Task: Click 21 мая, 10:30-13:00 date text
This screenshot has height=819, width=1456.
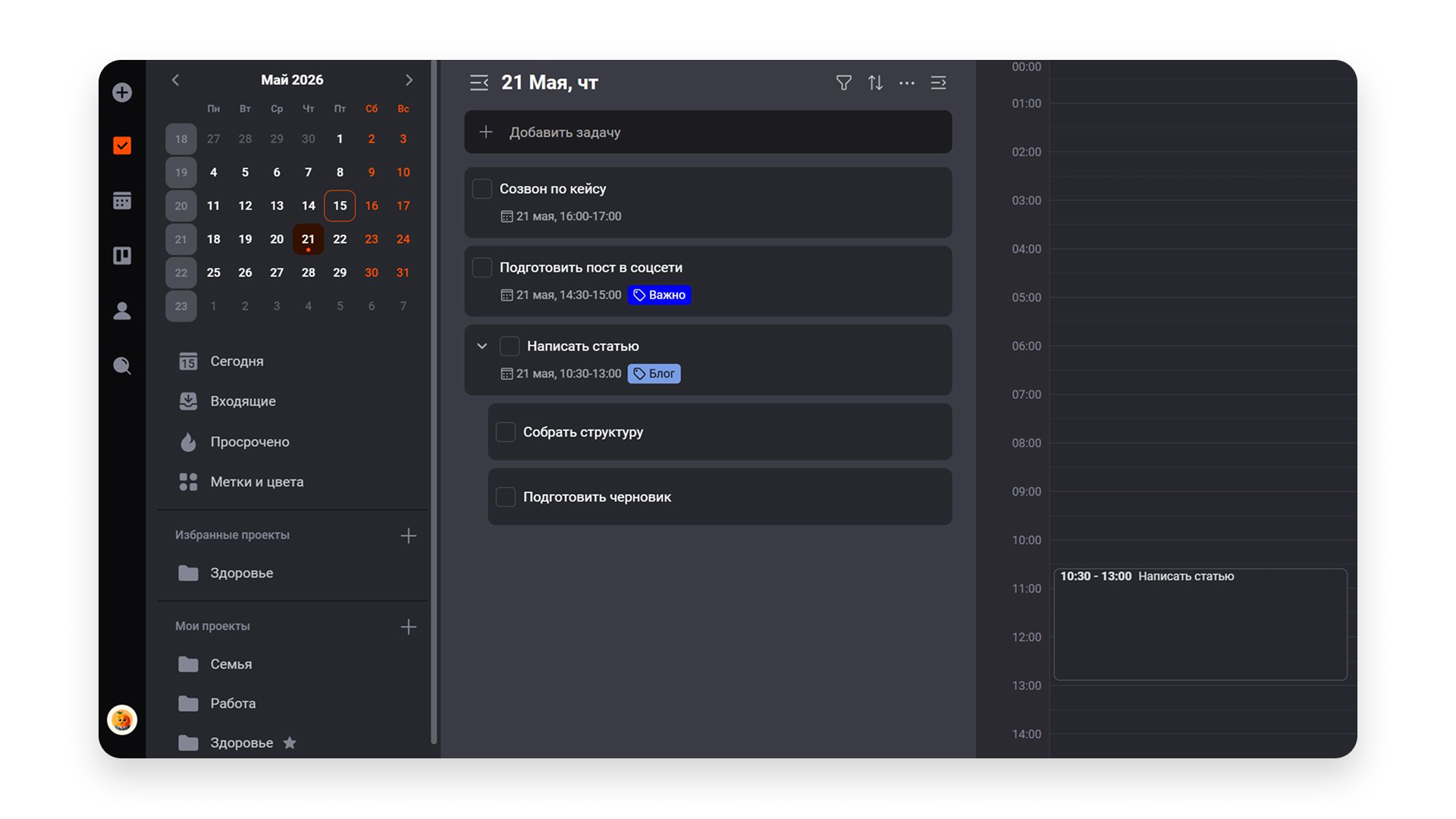Action: coord(569,374)
